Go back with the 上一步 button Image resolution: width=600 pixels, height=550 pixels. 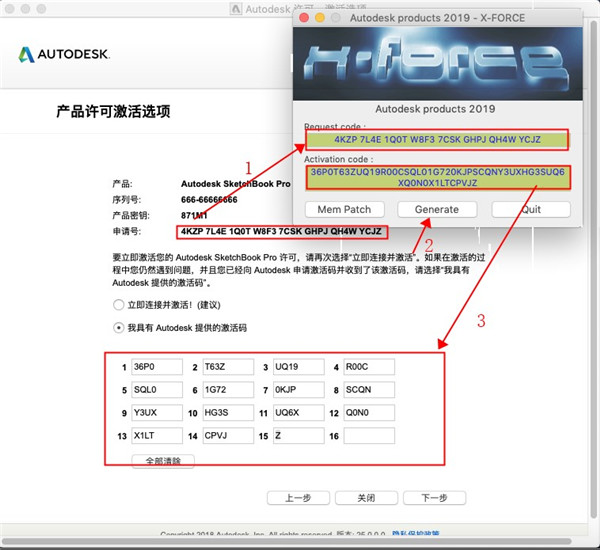pos(298,498)
